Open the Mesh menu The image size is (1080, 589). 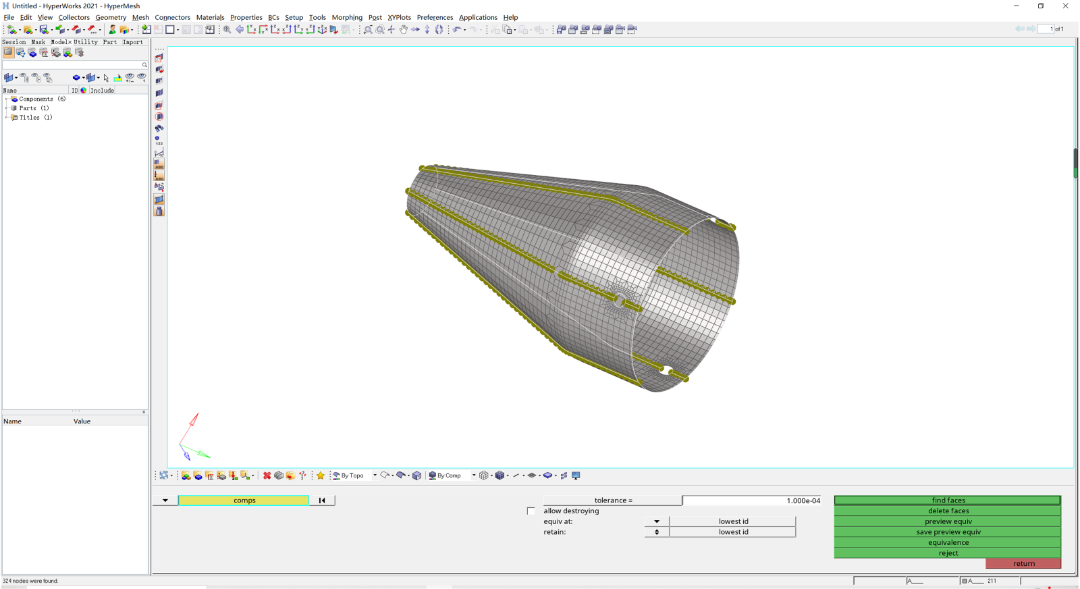(x=141, y=17)
